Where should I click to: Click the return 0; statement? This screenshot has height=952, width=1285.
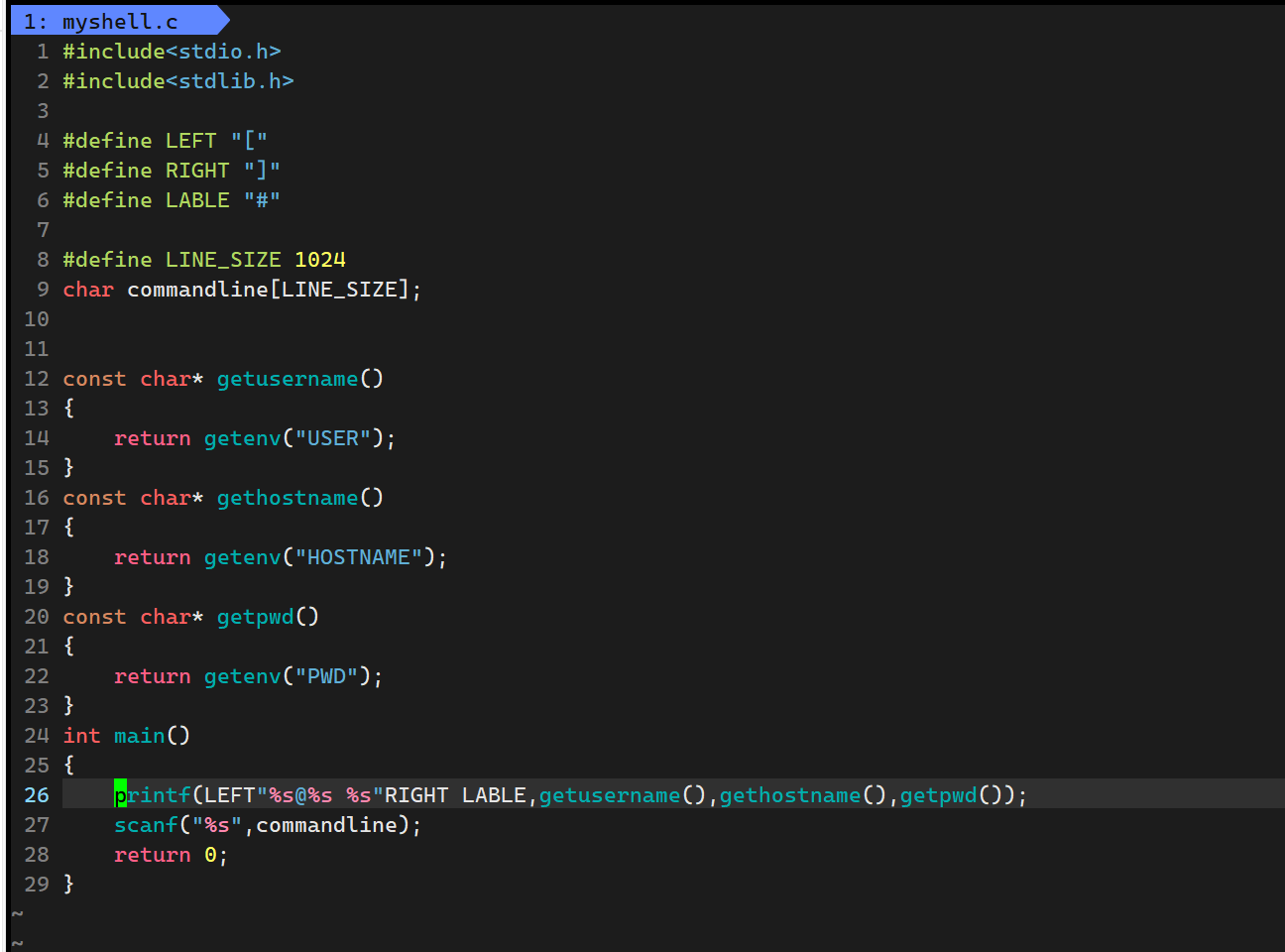172,855
